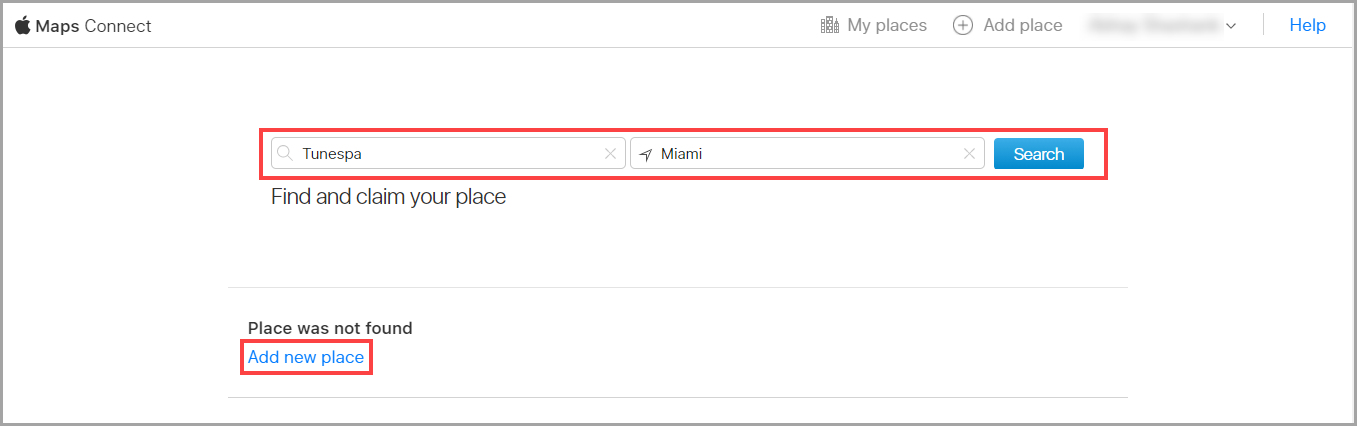Open the blurred account name menu

click(x=1153, y=25)
